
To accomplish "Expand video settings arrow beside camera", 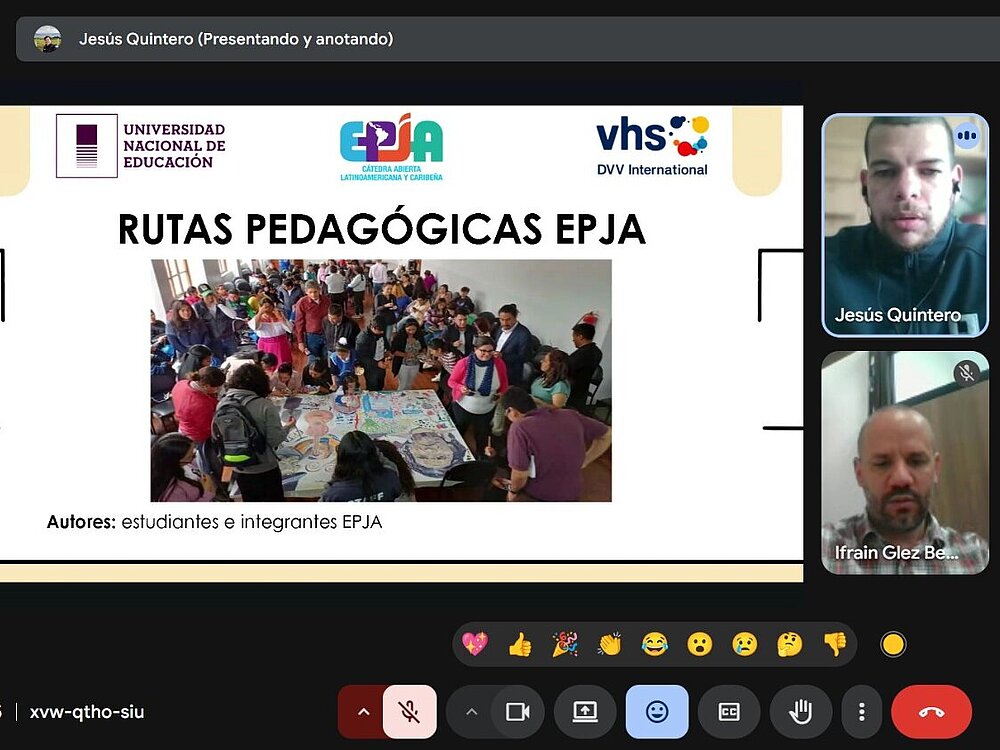I will [x=471, y=712].
